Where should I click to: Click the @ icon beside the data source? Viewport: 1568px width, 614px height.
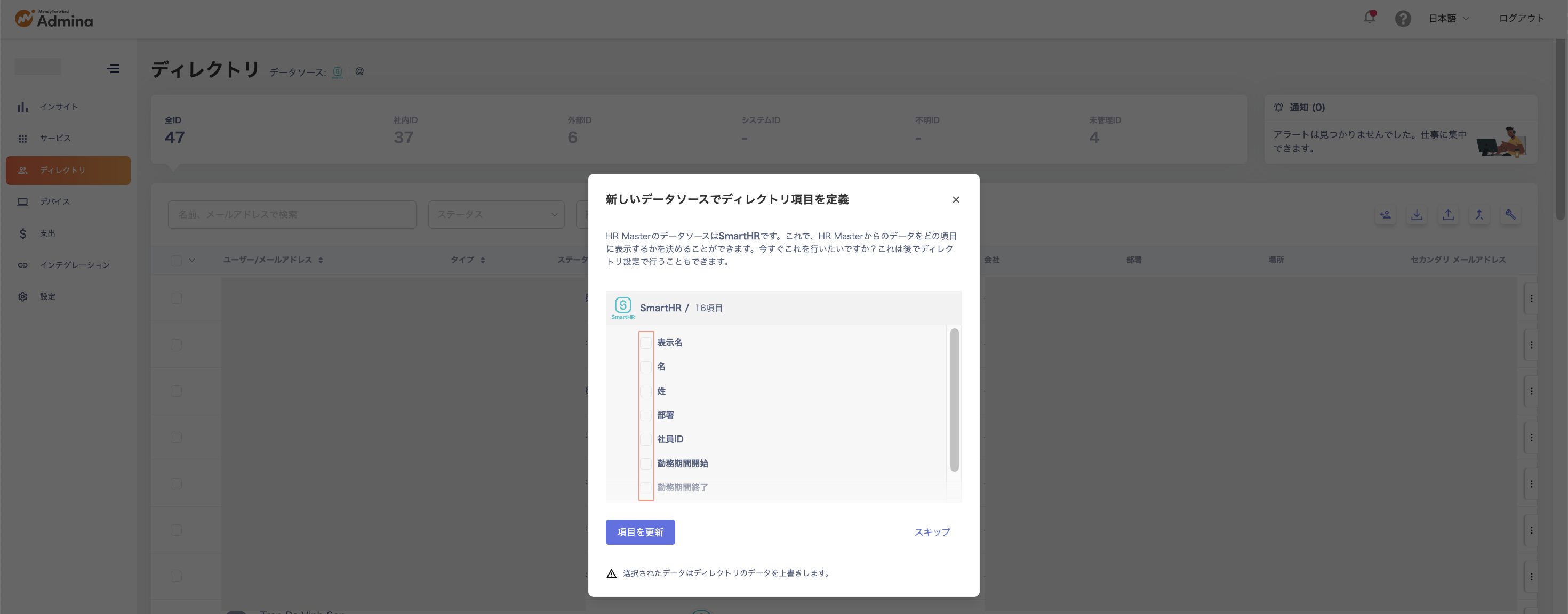[x=359, y=71]
